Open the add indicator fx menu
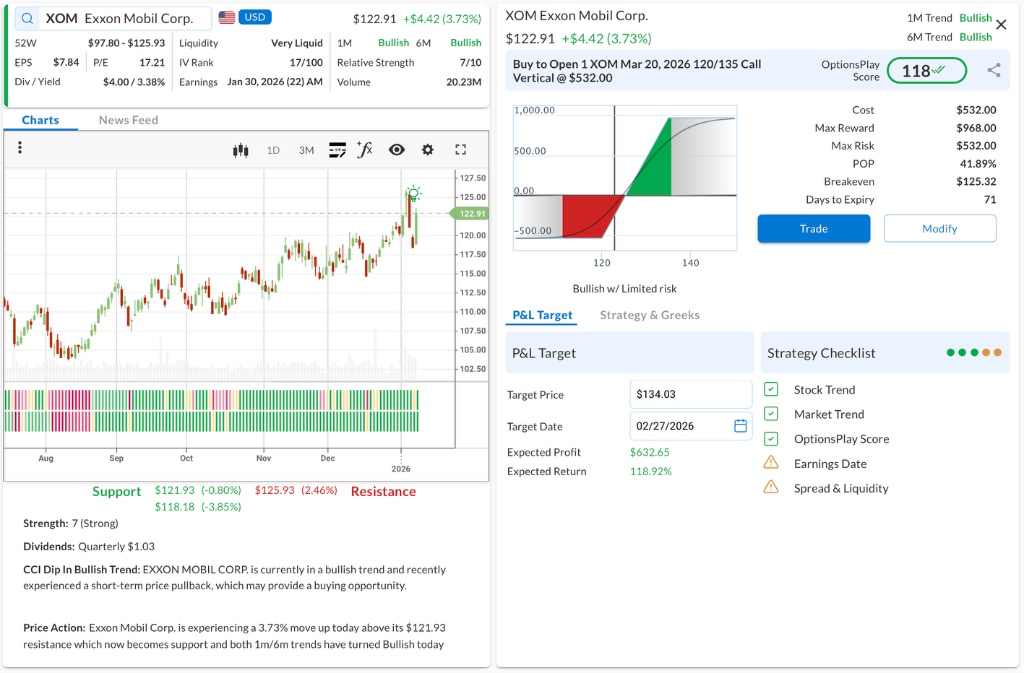The height and width of the screenshot is (673, 1024). (365, 150)
